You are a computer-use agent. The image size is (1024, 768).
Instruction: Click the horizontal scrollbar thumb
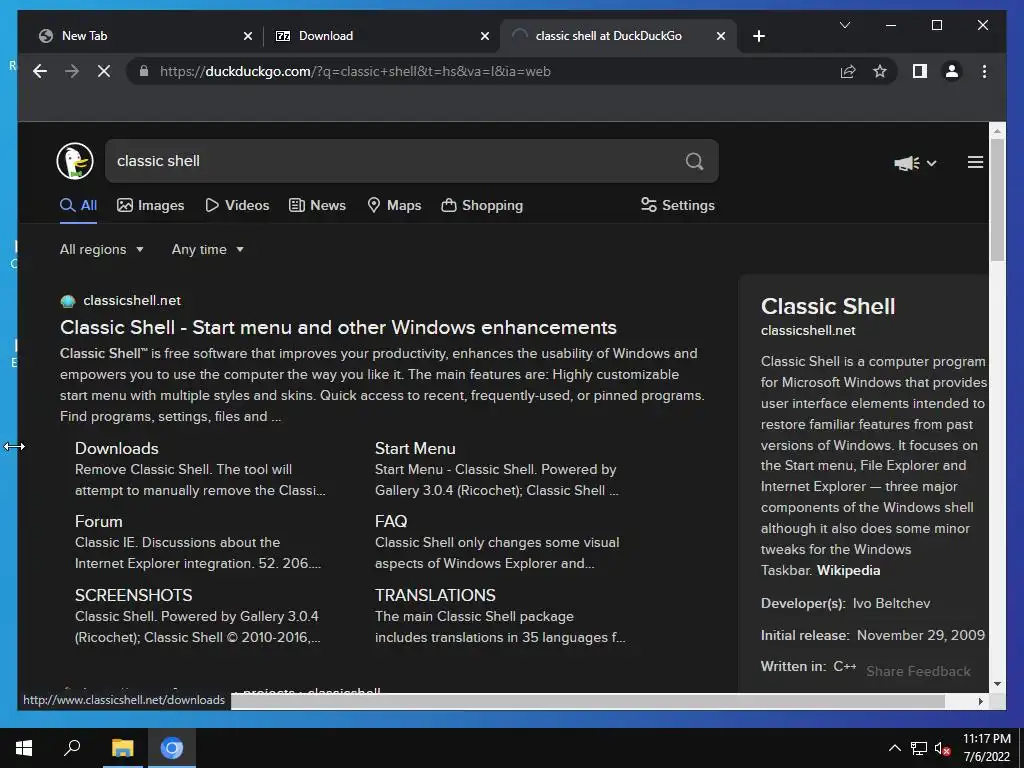[x=588, y=701]
